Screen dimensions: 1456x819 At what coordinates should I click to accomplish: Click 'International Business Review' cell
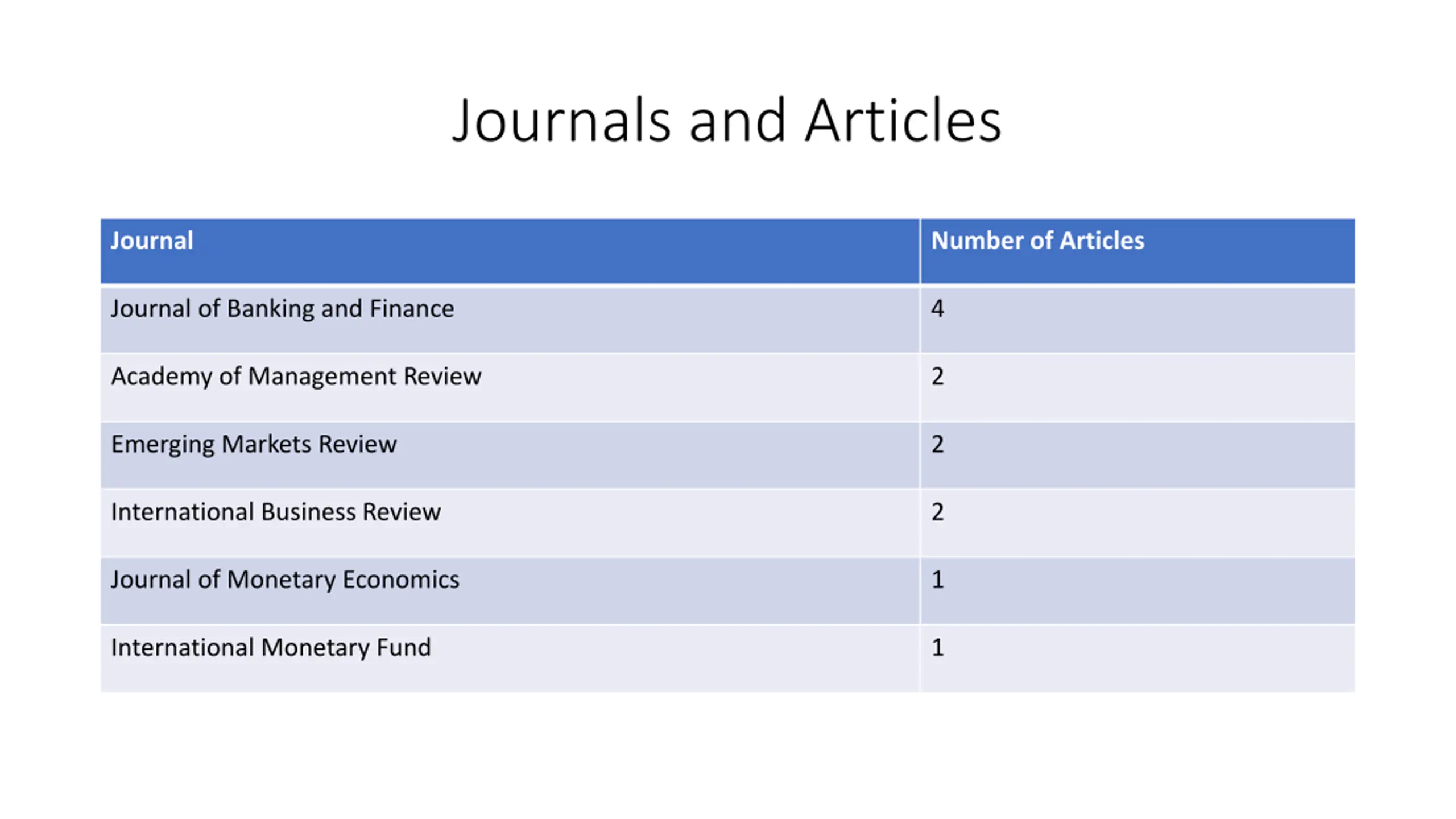point(510,523)
